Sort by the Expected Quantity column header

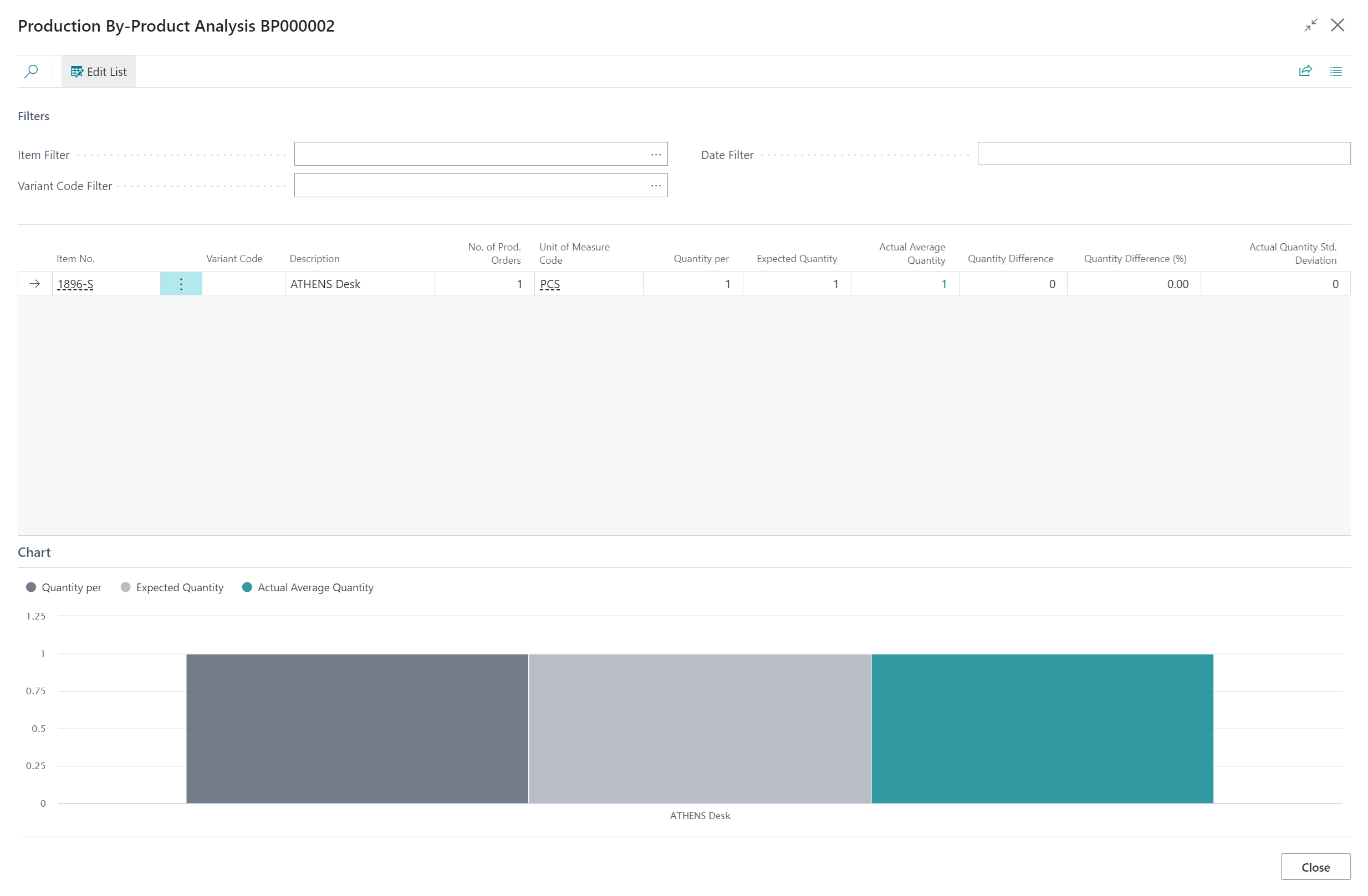tap(797, 258)
